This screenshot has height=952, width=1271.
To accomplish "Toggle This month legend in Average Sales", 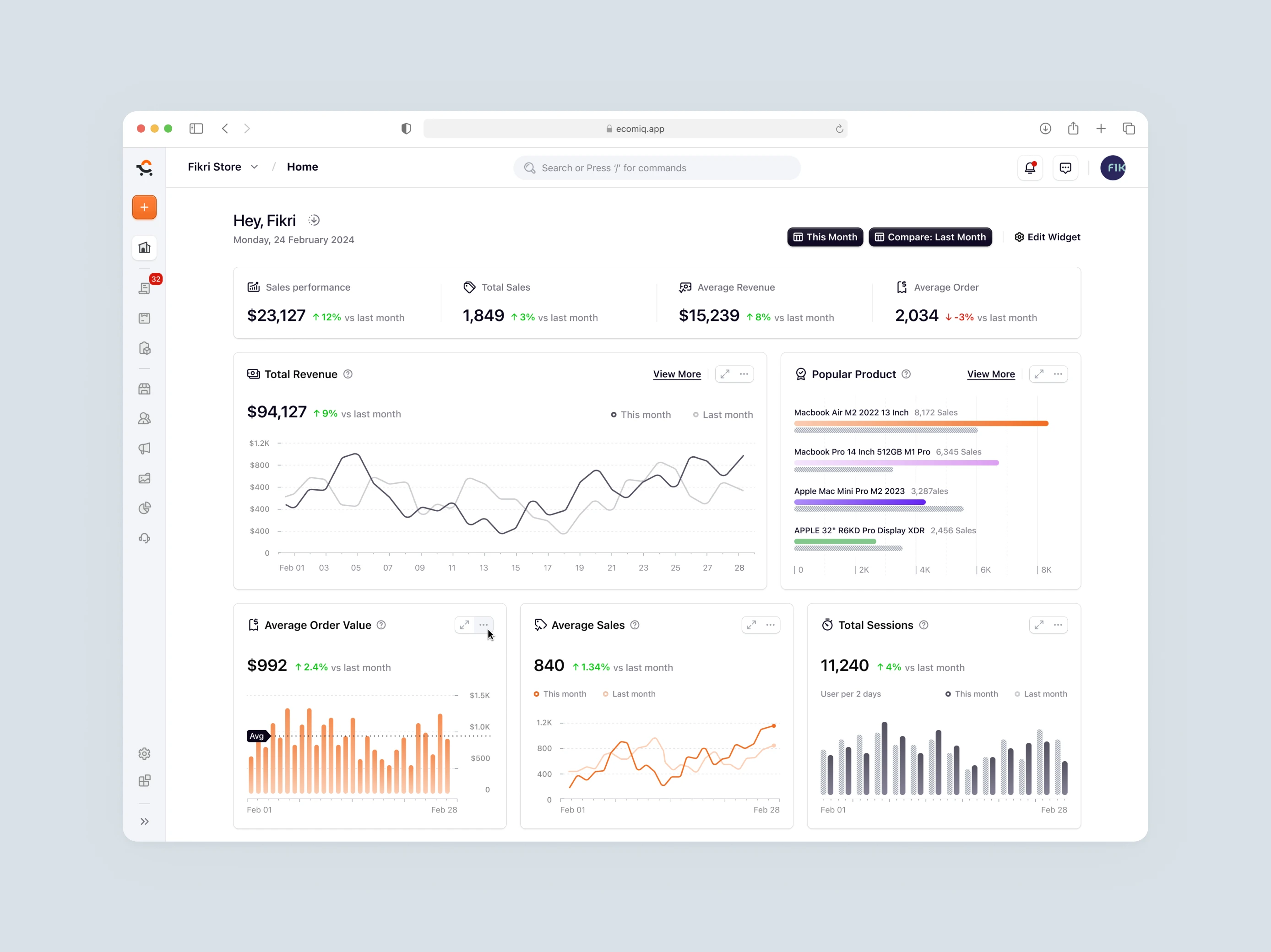I will pyautogui.click(x=559, y=694).
